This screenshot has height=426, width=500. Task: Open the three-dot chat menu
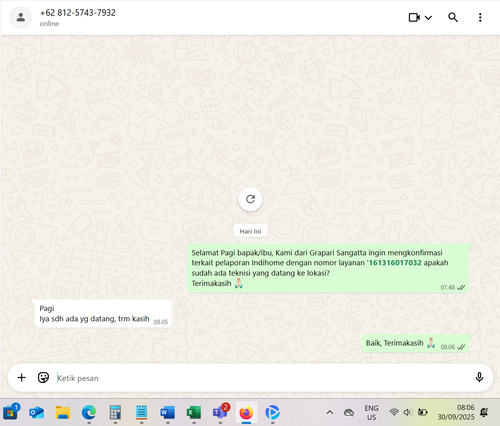click(480, 17)
